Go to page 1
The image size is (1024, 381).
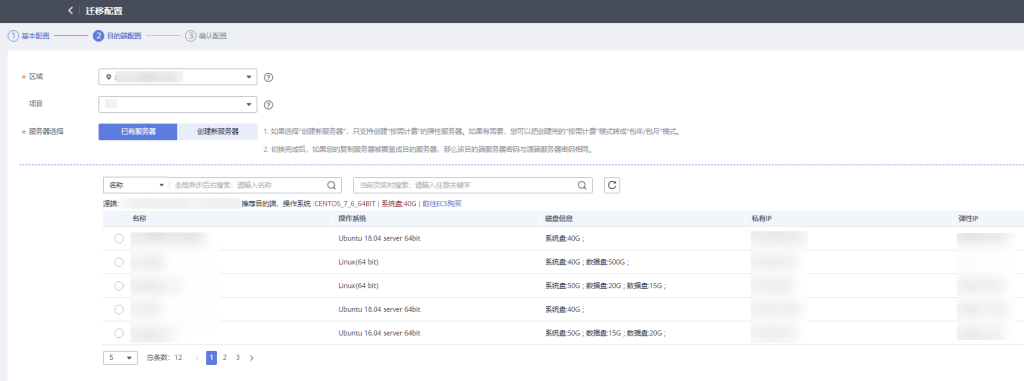[x=212, y=357]
